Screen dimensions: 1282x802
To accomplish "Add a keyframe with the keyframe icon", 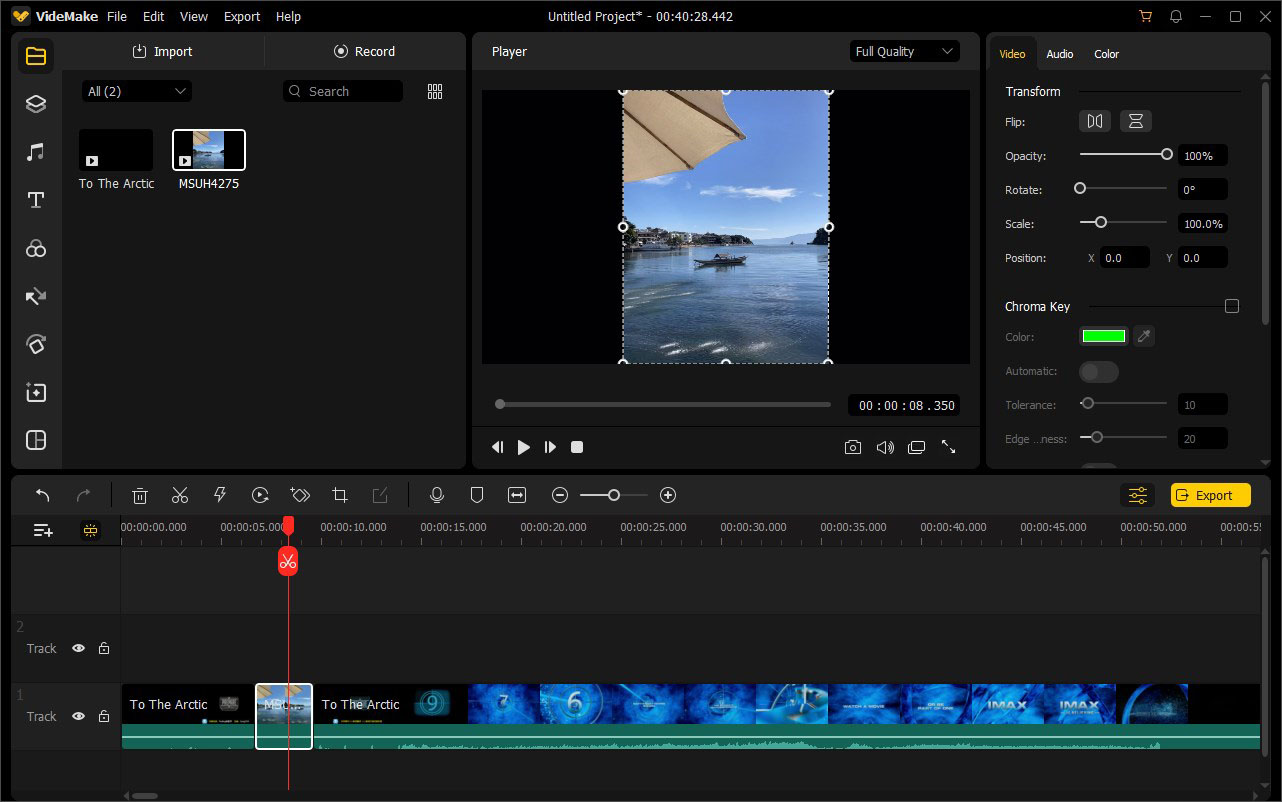I will [x=300, y=494].
